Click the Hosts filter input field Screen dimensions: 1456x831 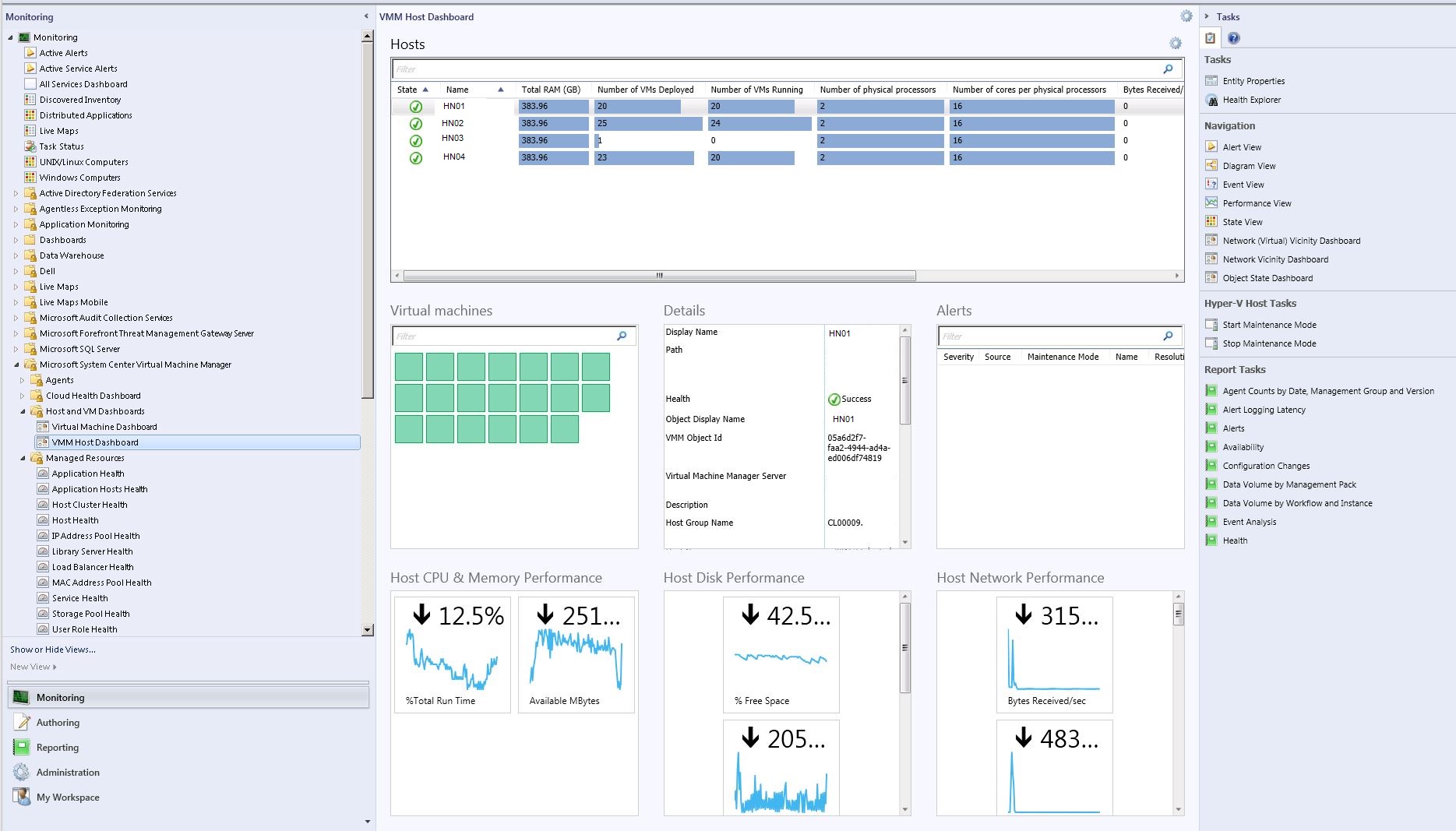pos(776,69)
